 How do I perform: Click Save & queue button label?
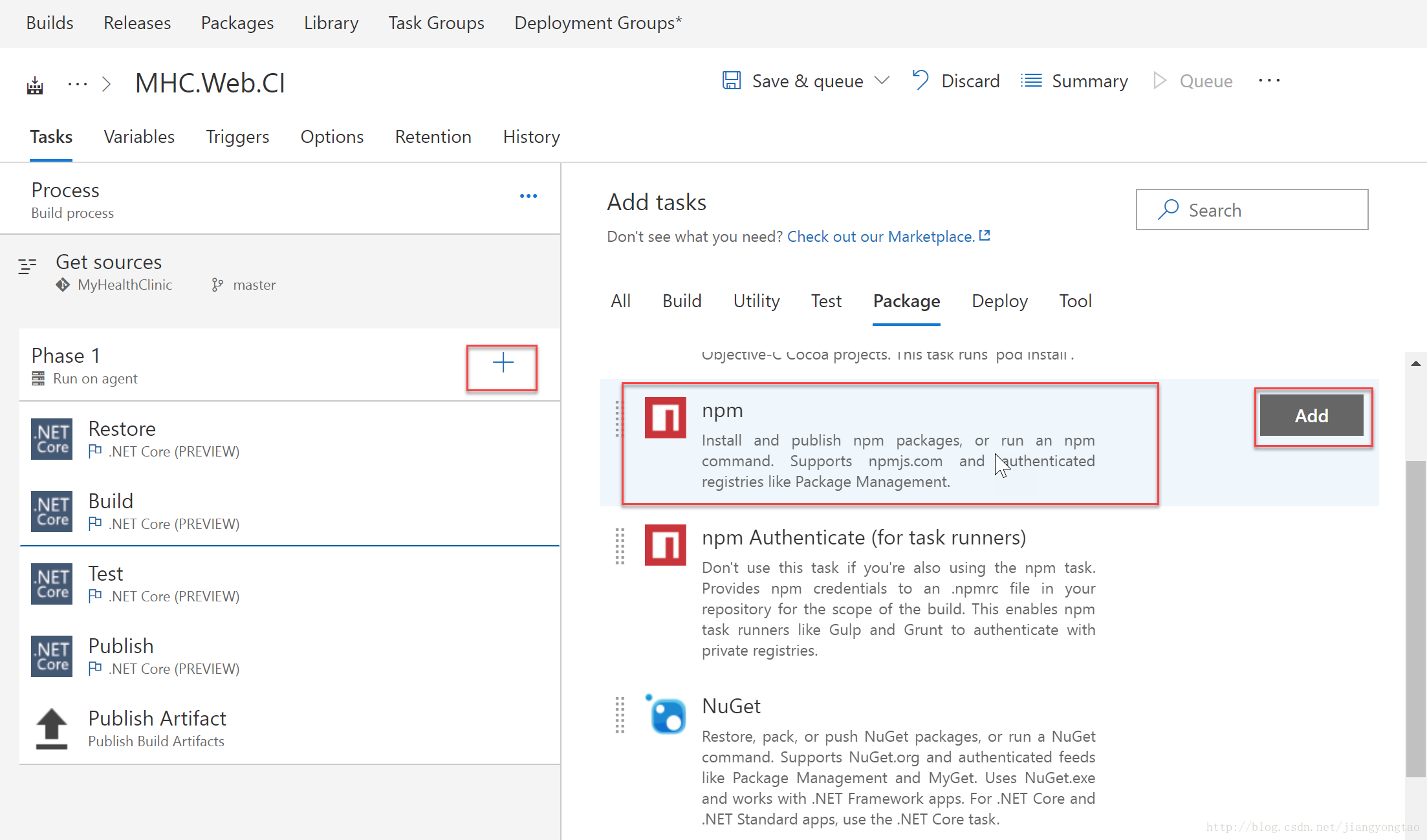[x=807, y=81]
